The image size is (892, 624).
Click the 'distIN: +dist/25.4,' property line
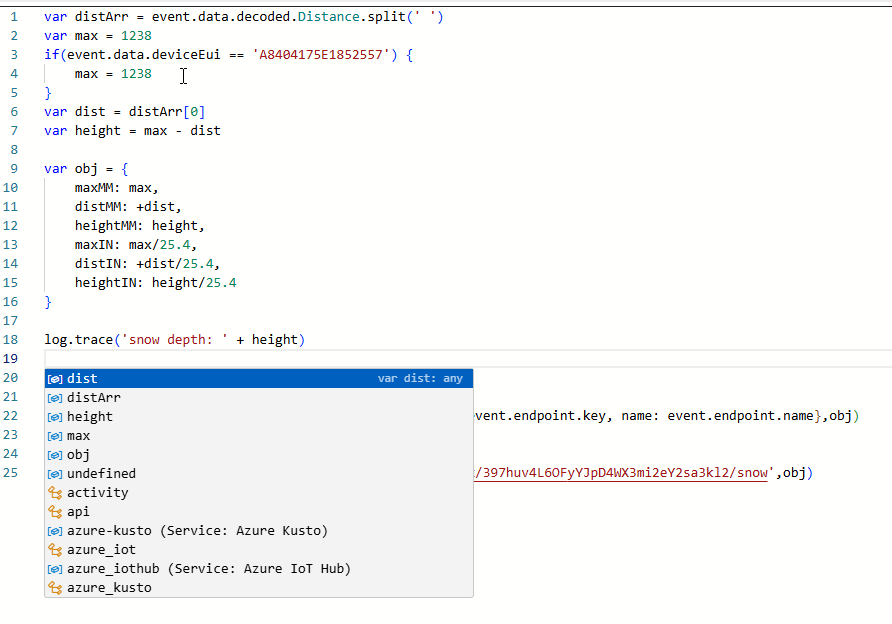point(147,264)
